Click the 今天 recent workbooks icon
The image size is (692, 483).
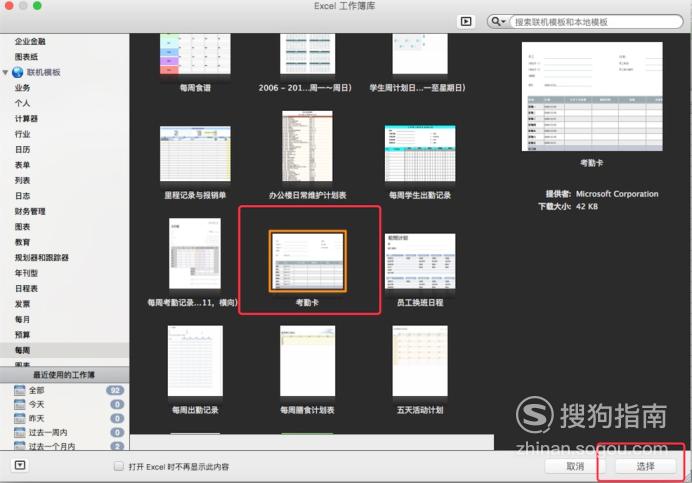(x=19, y=404)
